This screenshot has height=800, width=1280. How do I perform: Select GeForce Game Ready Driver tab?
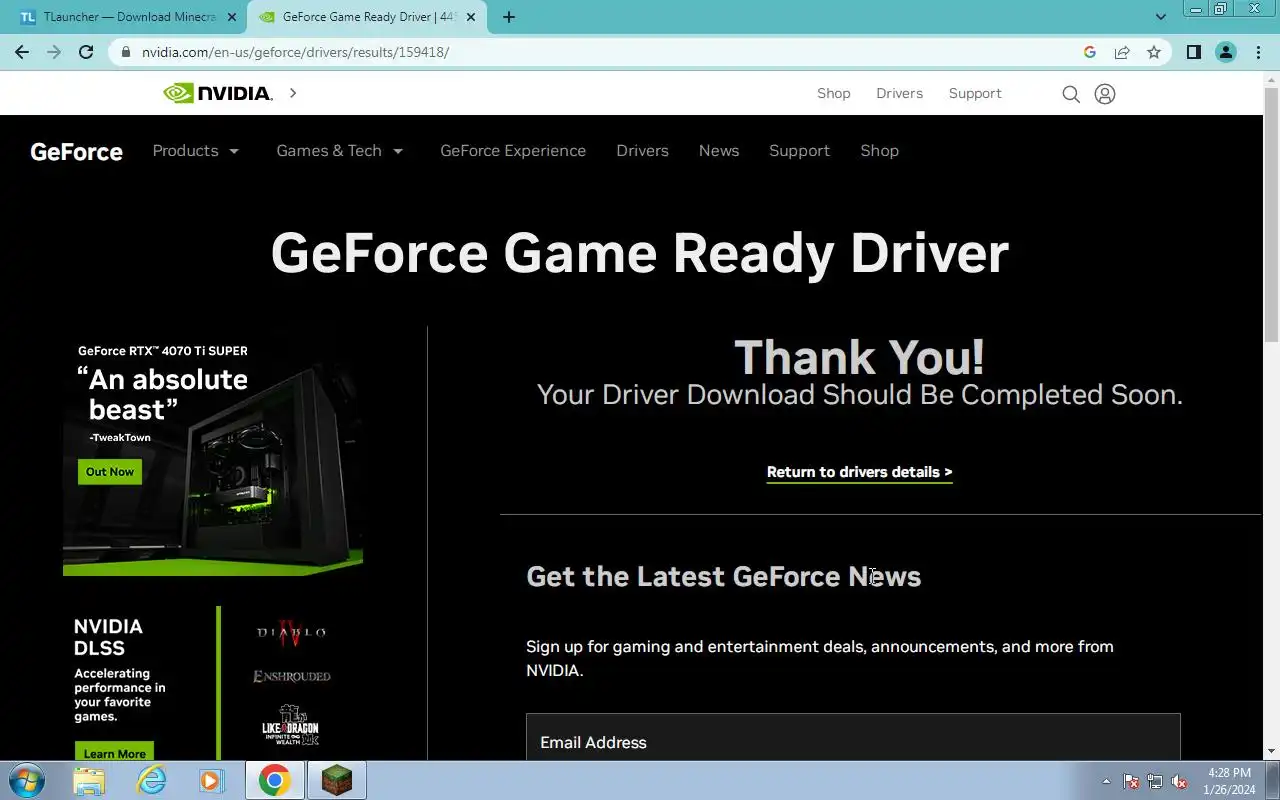(365, 17)
